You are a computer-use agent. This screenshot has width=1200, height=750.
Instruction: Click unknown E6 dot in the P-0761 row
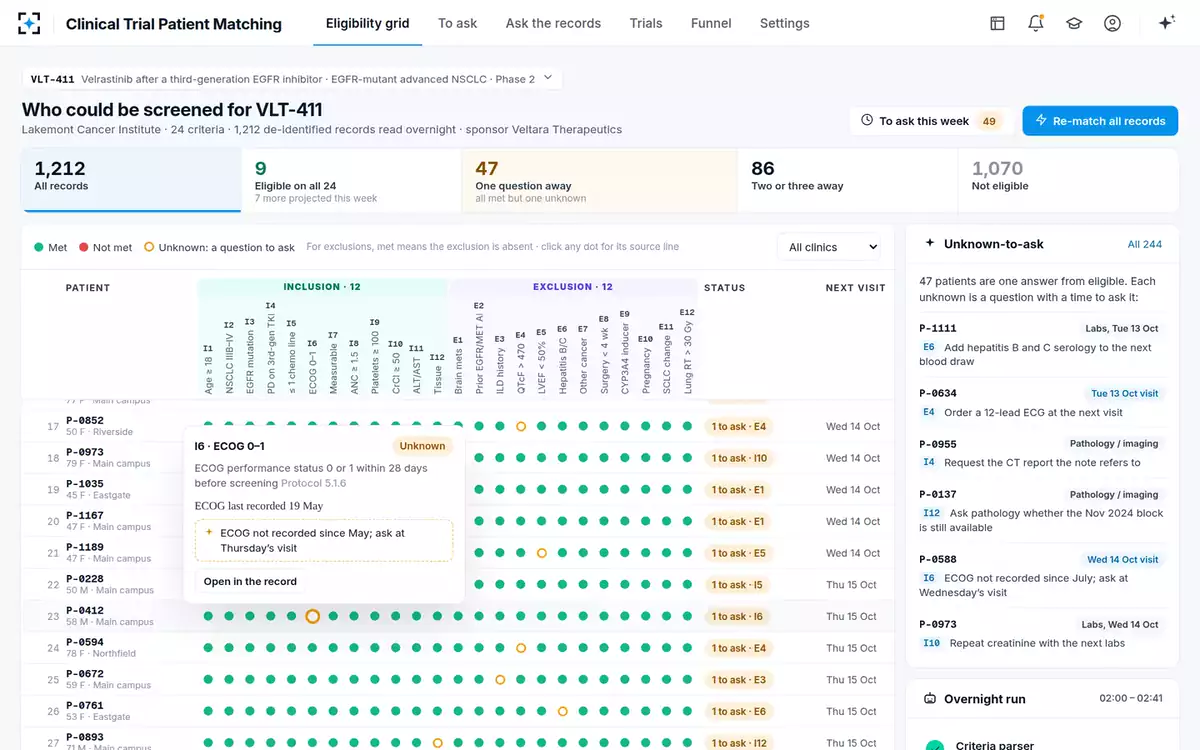click(x=562, y=712)
